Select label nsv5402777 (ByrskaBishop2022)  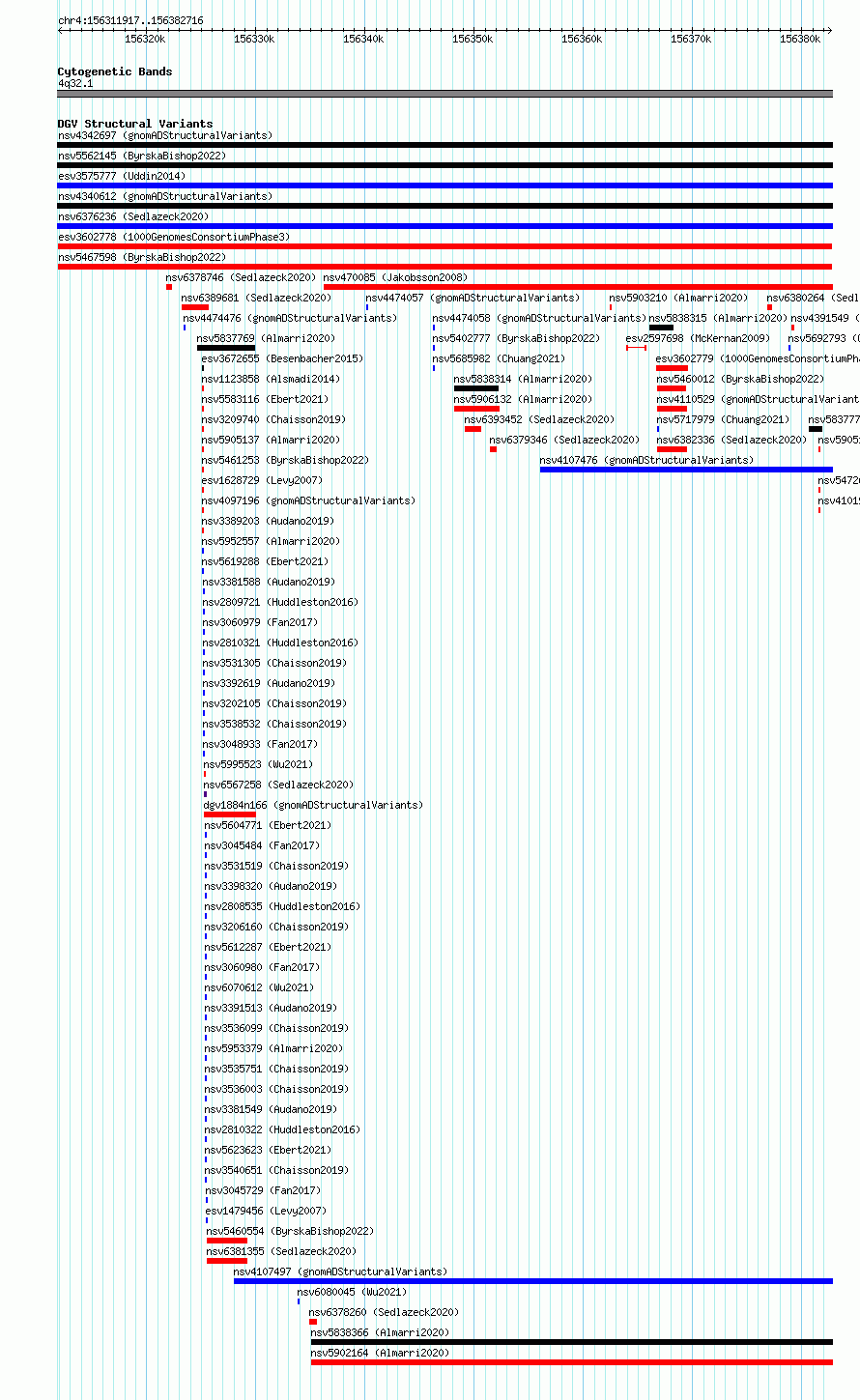[x=516, y=338]
